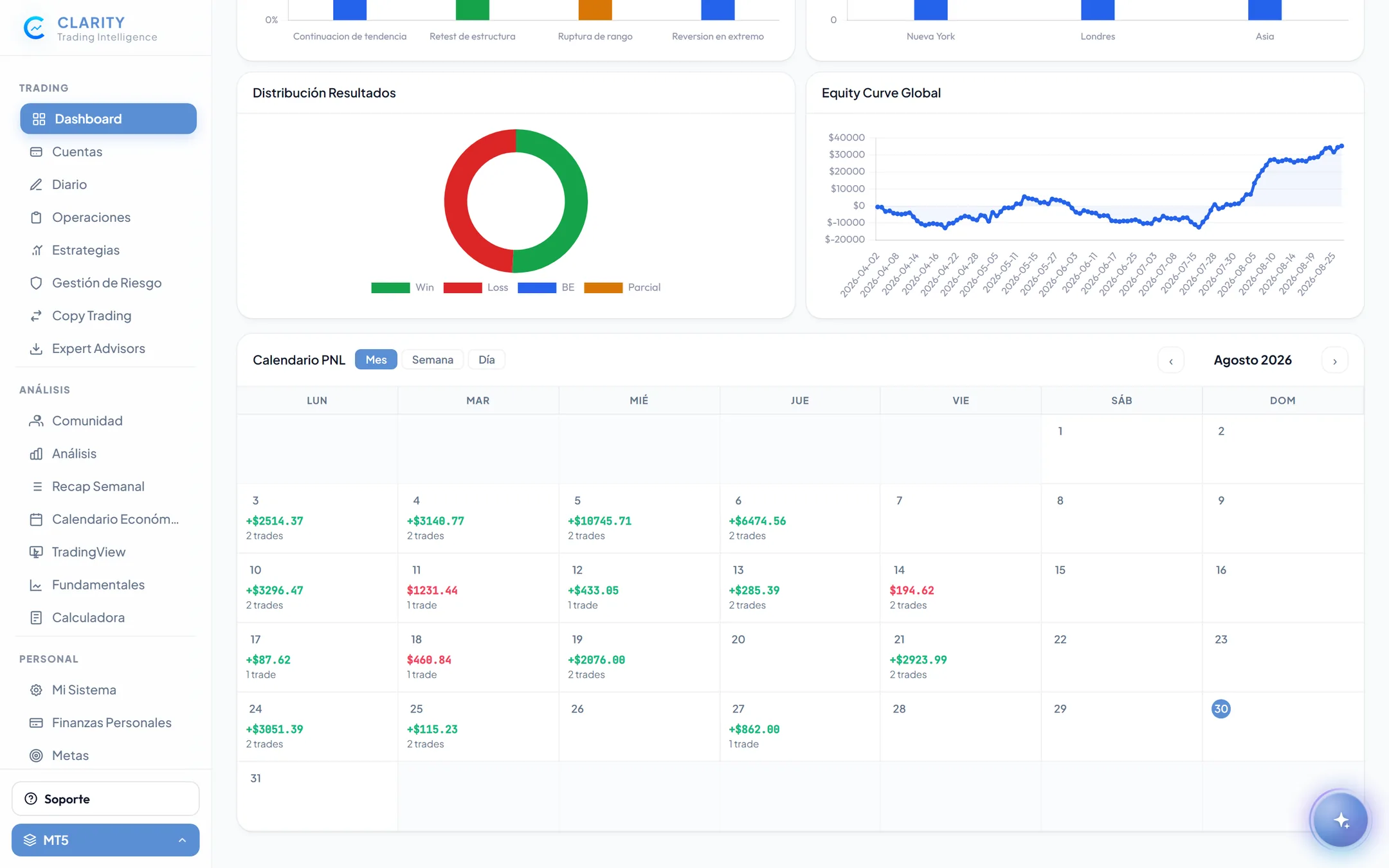Click the Agosto 2026 month label
Image resolution: width=1389 pixels, height=868 pixels.
pyautogui.click(x=1252, y=360)
